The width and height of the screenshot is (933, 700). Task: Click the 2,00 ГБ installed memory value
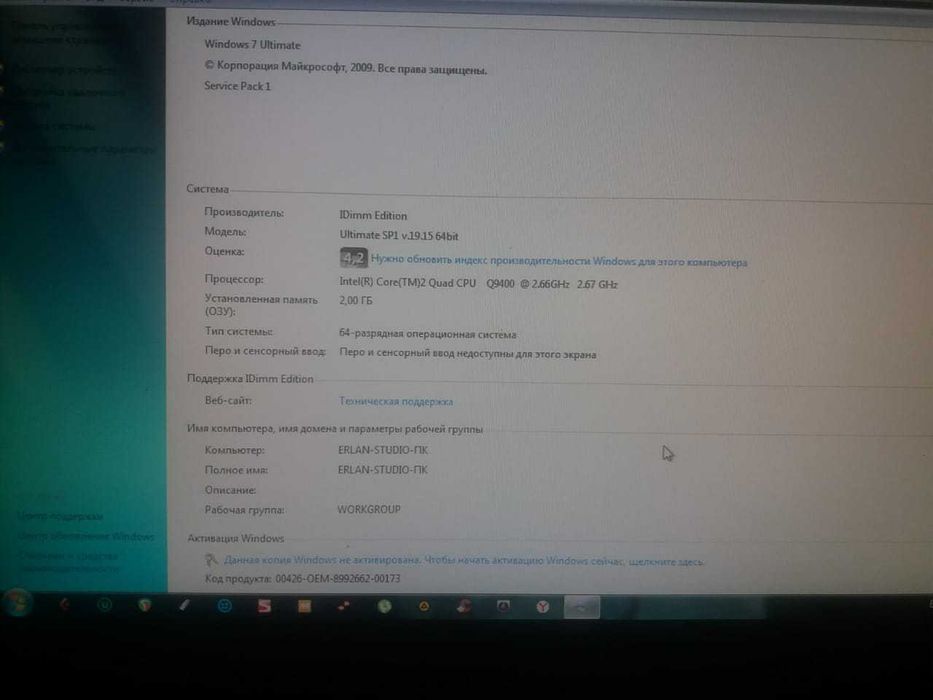(x=356, y=301)
